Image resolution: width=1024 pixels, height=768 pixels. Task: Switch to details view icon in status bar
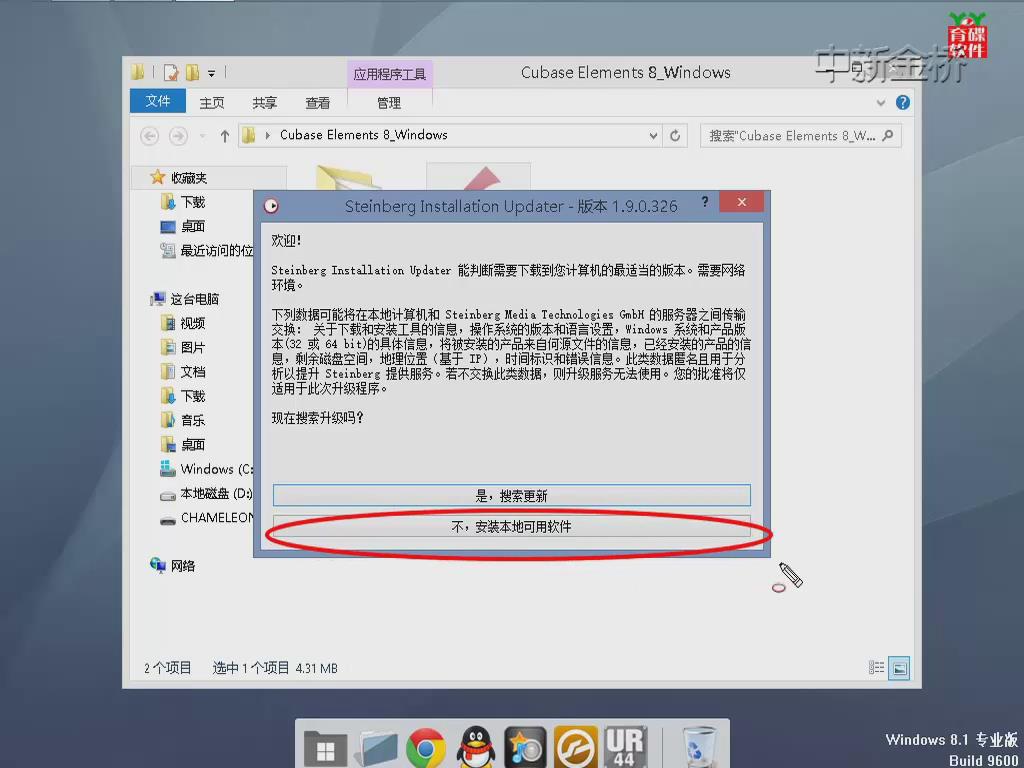(876, 667)
